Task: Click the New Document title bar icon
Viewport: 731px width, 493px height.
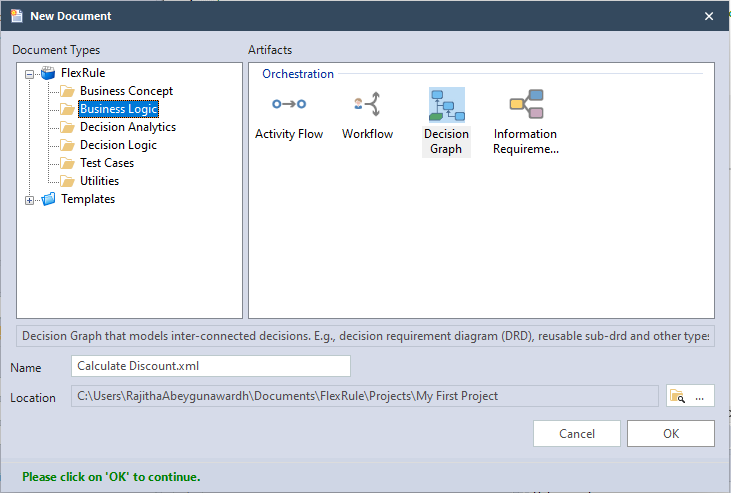Action: [17, 16]
